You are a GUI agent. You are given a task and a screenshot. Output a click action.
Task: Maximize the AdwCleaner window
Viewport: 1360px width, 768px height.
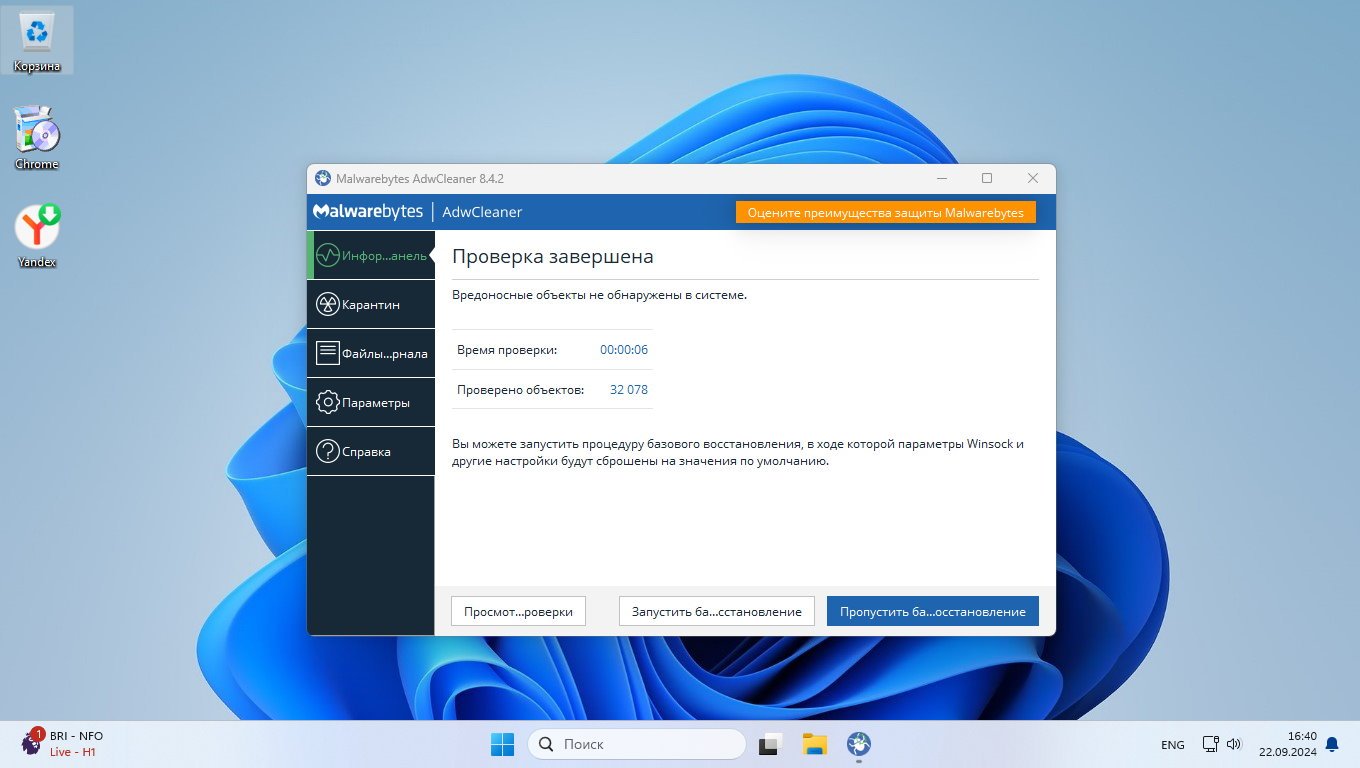click(987, 178)
